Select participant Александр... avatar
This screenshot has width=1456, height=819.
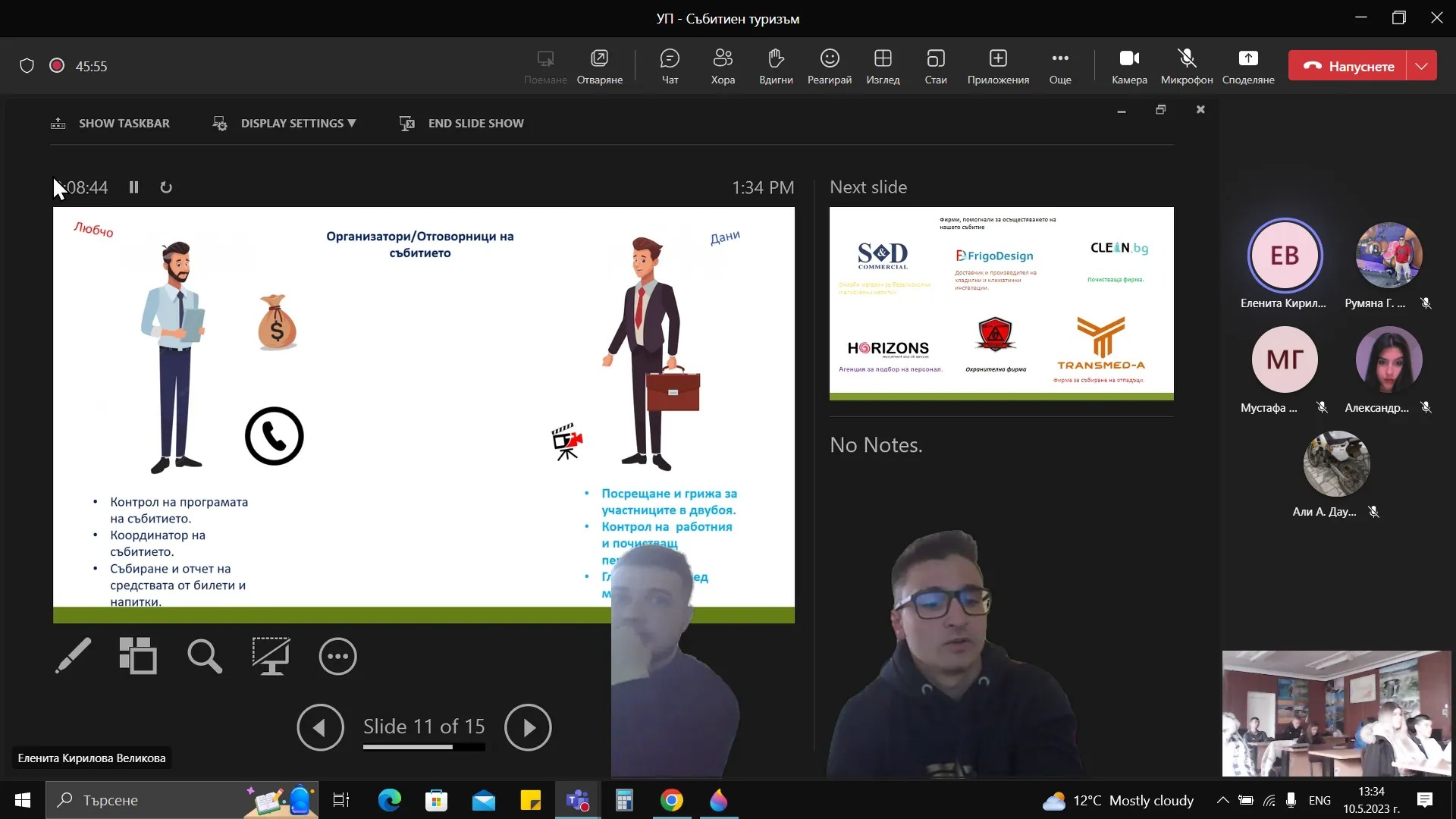coord(1389,359)
